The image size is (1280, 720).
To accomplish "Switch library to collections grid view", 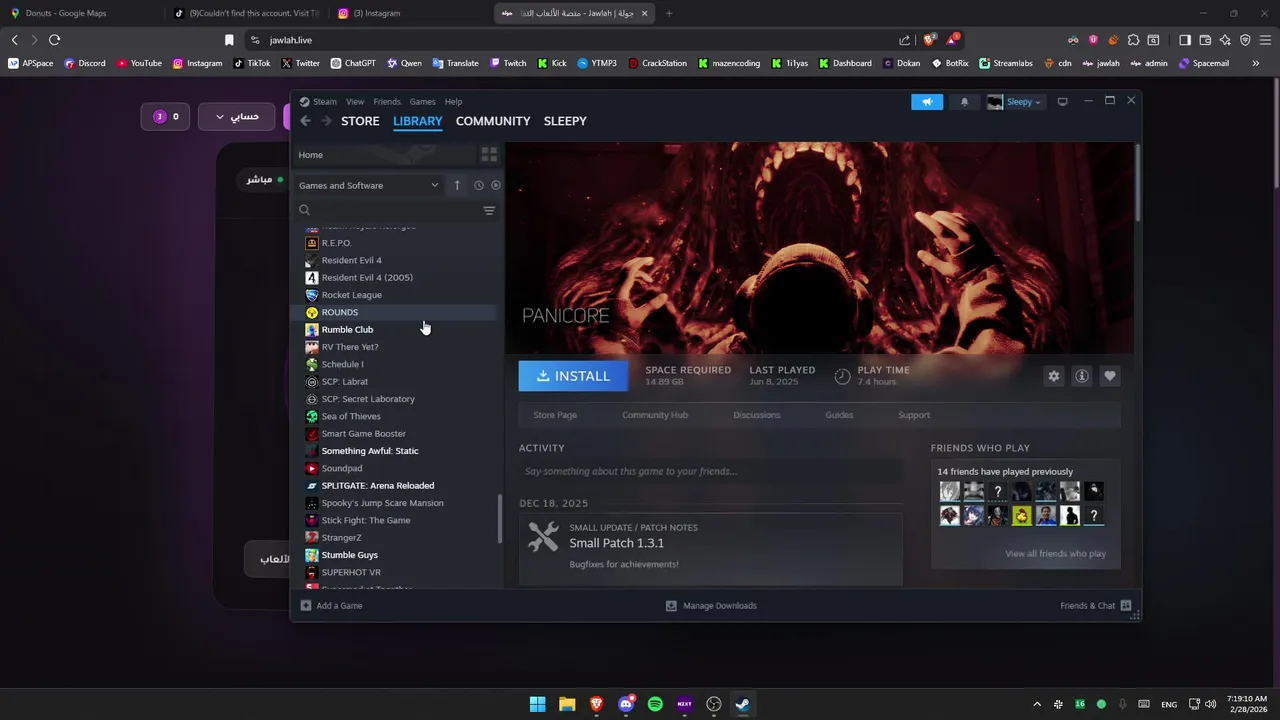I will point(489,155).
